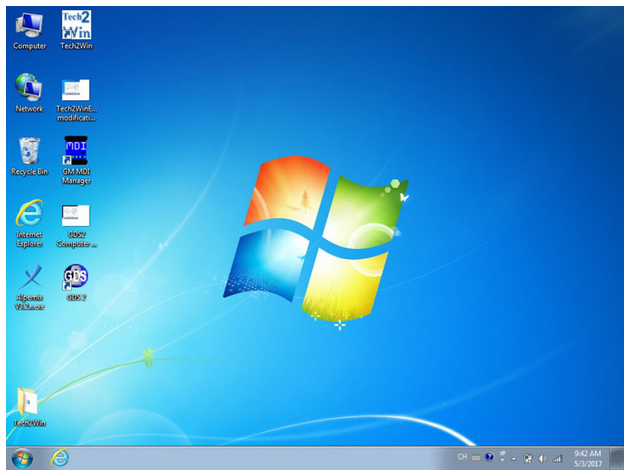632x476 pixels.
Task: Open the Action Center tray icon
Action: [528, 458]
